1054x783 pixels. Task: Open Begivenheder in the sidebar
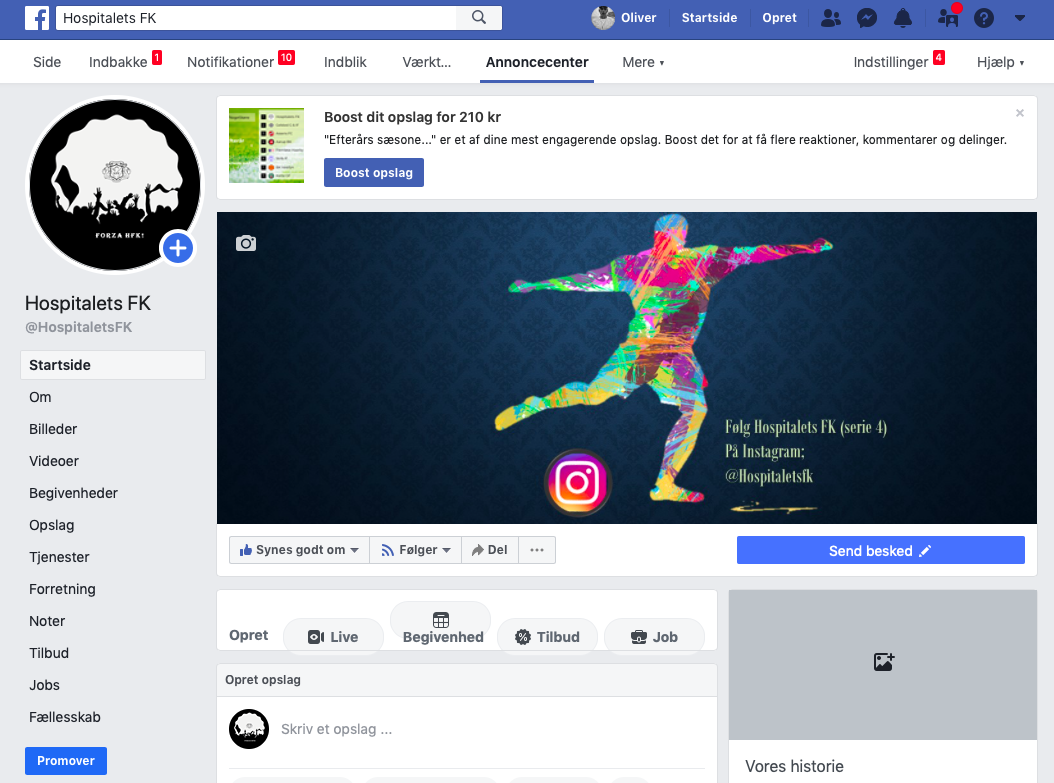(x=73, y=493)
